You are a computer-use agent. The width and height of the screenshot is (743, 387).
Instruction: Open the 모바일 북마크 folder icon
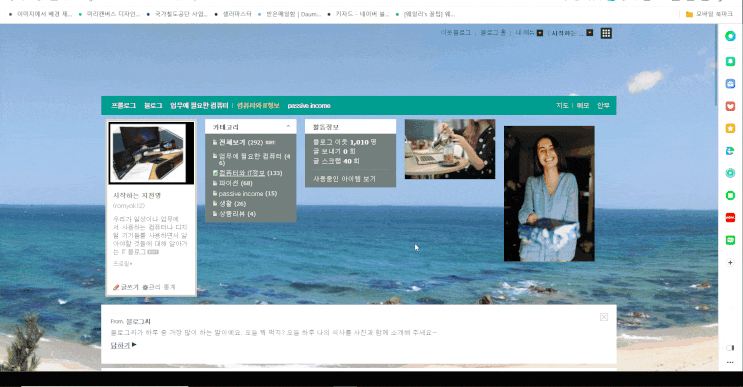click(689, 14)
